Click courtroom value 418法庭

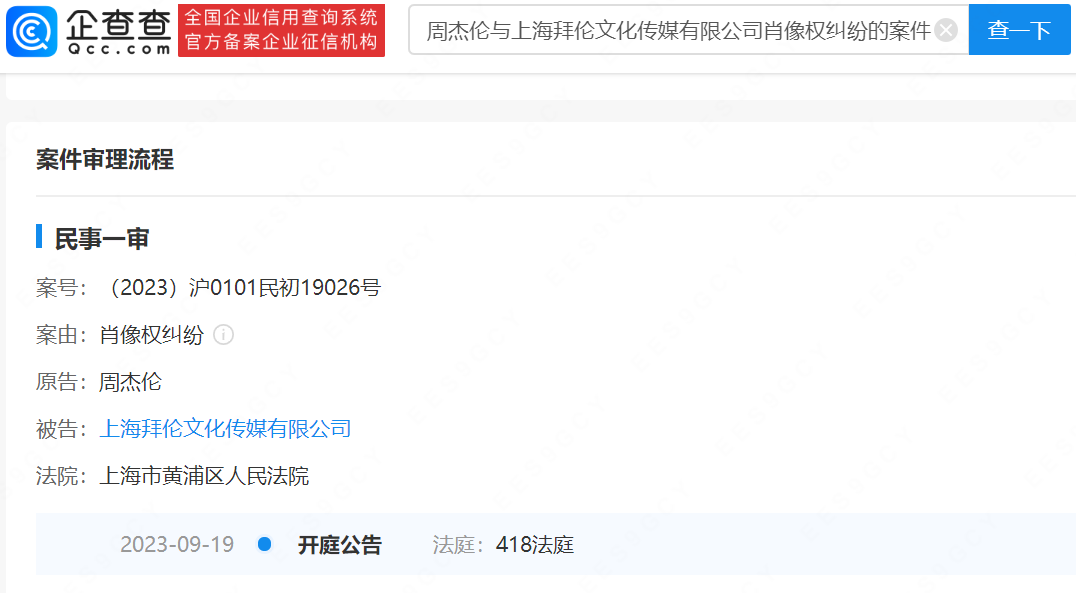point(535,545)
